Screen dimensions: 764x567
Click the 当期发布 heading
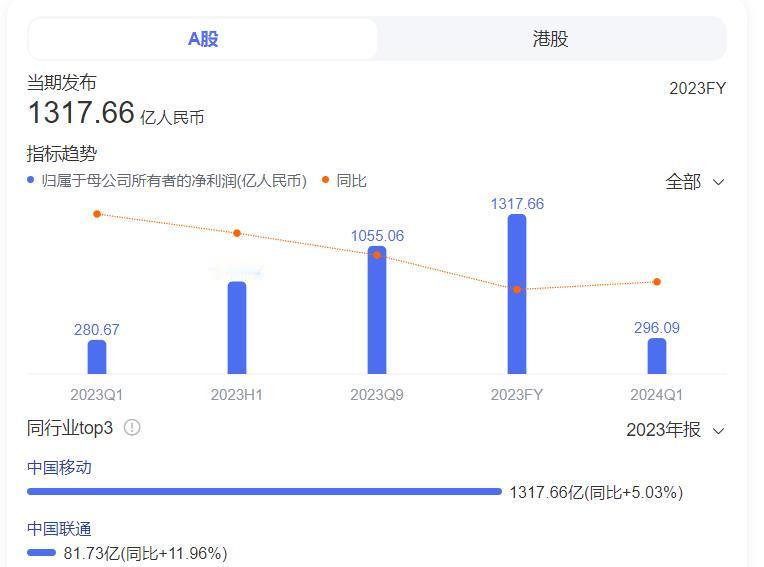tap(62, 83)
